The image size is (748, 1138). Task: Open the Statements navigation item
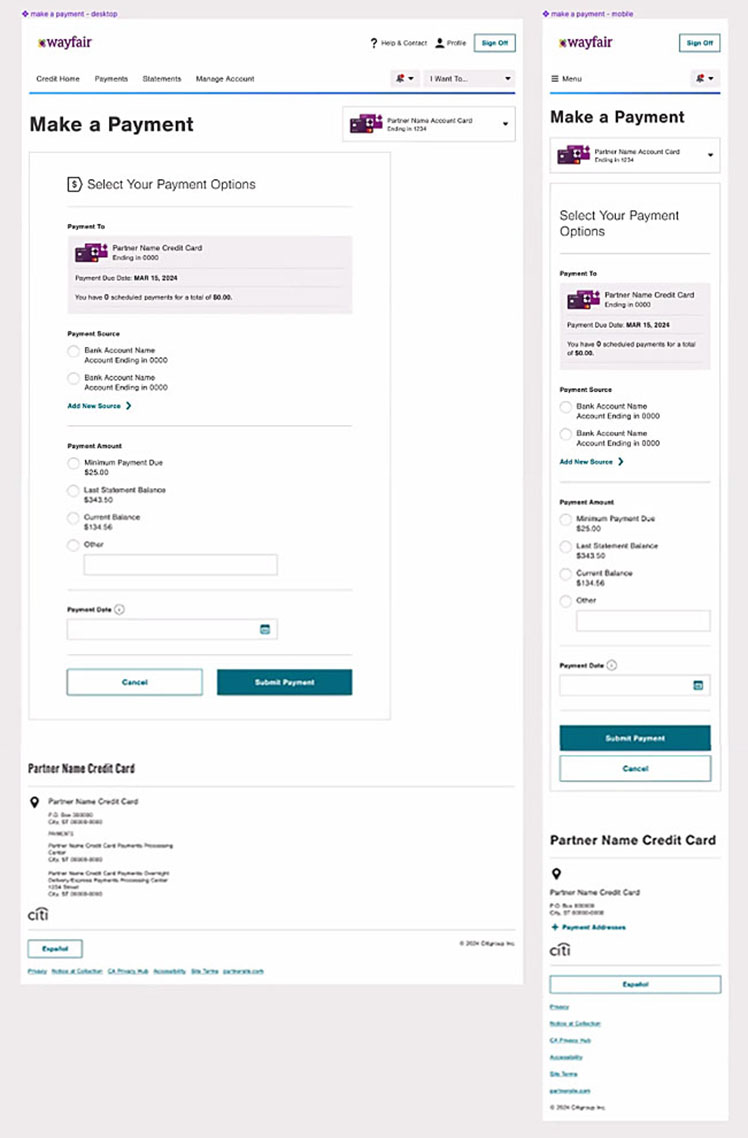tap(162, 79)
